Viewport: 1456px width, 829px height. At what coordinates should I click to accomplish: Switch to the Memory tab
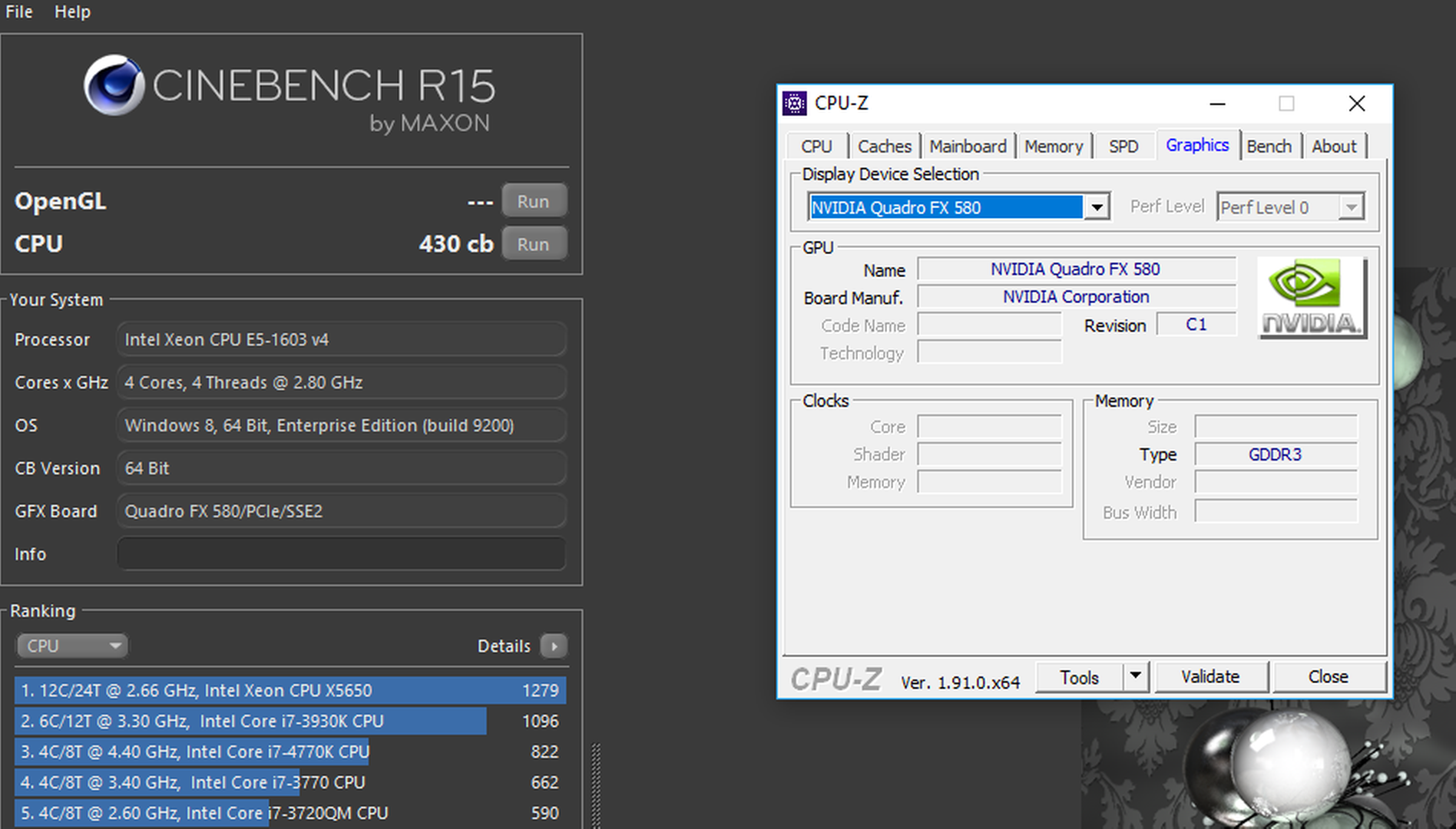click(x=1054, y=146)
